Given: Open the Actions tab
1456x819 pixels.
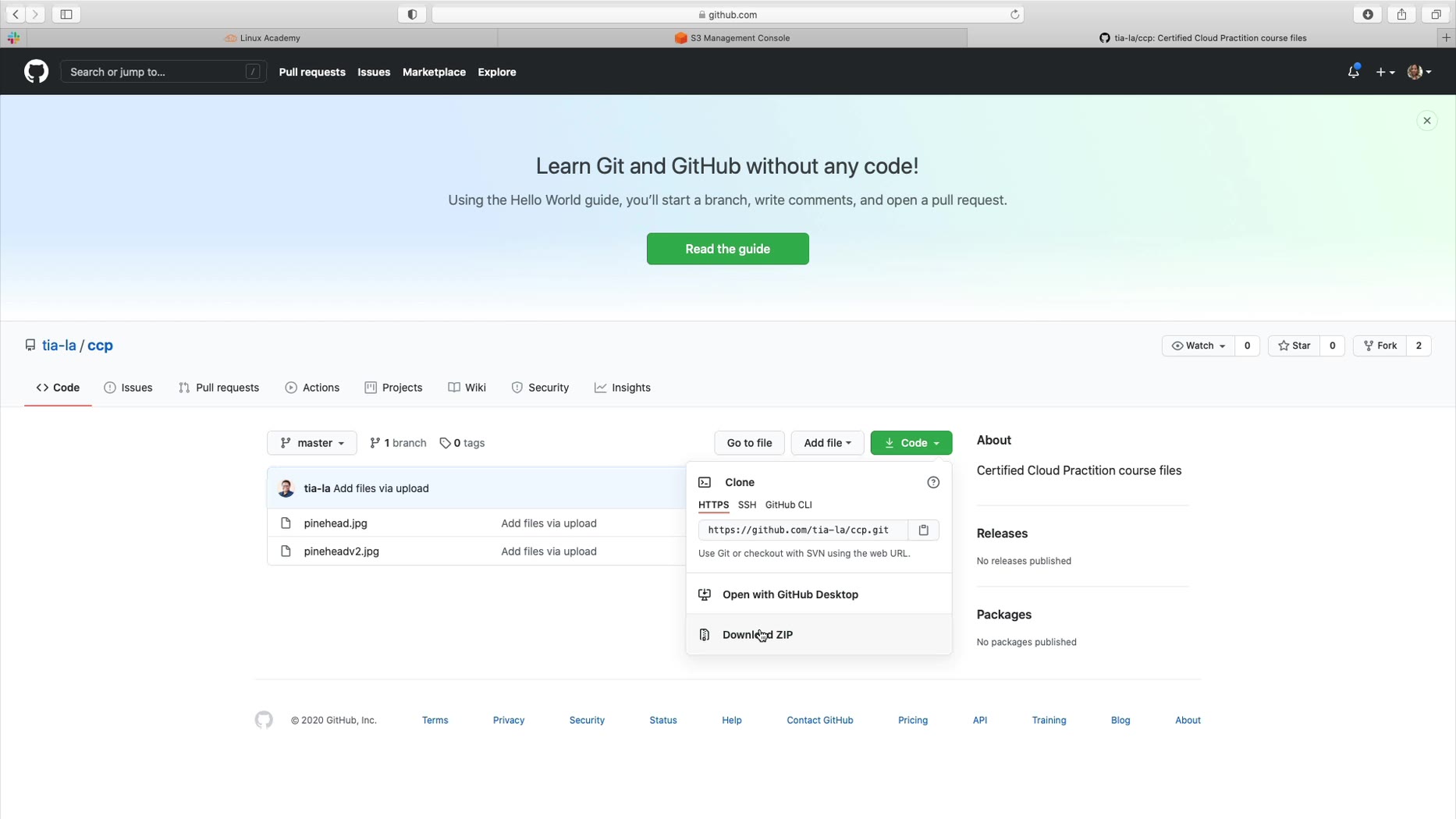Looking at the screenshot, I should point(312,388).
